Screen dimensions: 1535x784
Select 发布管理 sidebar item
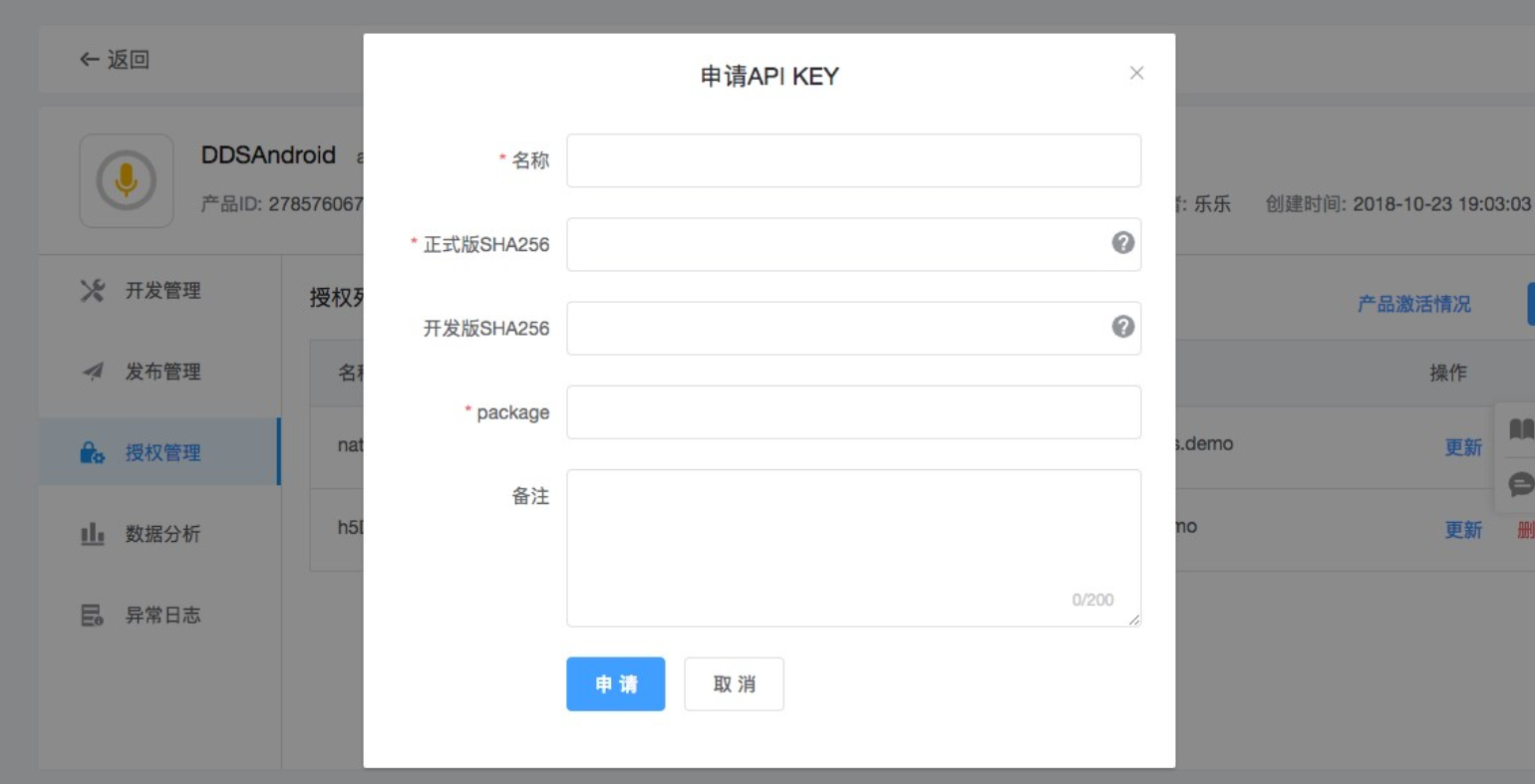coord(161,372)
